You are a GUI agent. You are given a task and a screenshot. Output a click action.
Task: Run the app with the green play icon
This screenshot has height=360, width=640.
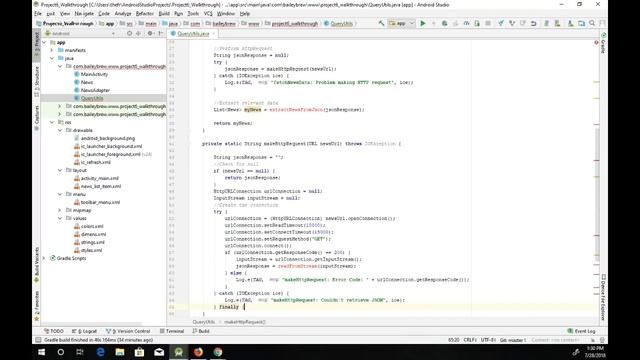click(x=423, y=24)
